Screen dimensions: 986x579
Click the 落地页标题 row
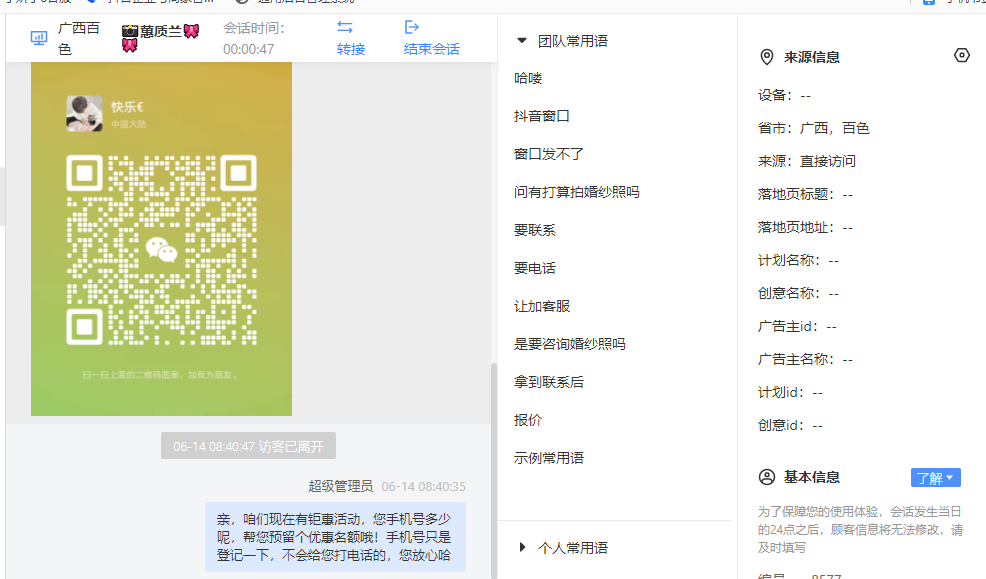(x=806, y=194)
